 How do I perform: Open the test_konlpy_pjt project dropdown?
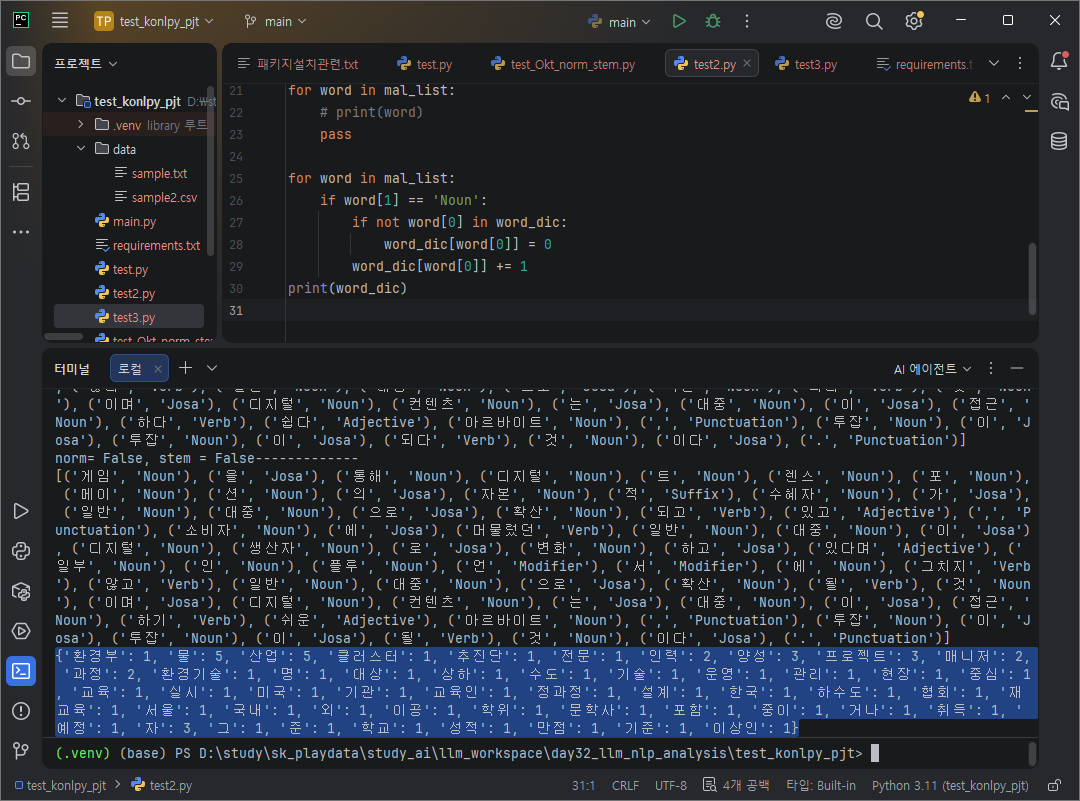(154, 21)
